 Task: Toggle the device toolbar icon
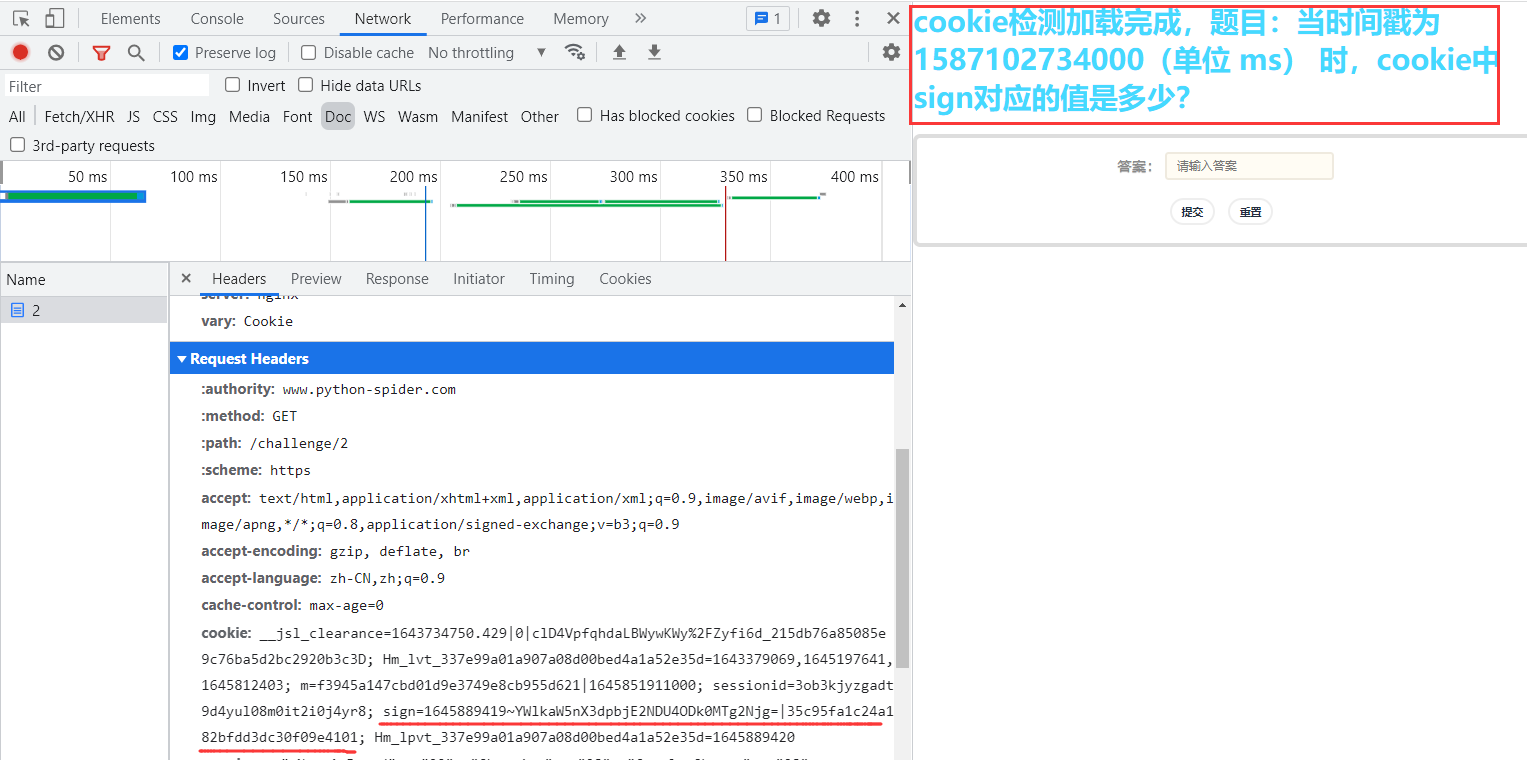(55, 18)
